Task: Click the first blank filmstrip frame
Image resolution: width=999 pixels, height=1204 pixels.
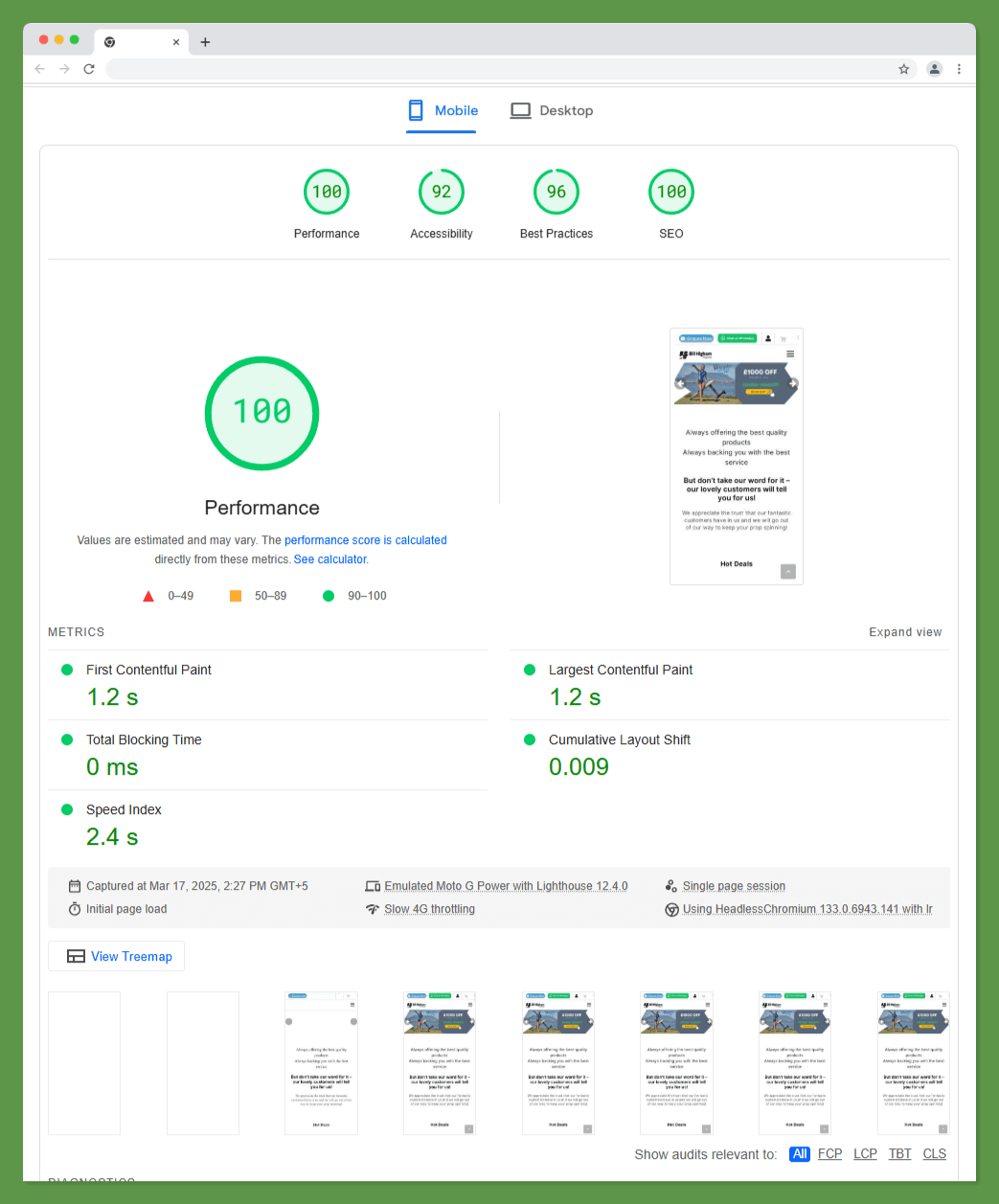Action: click(x=84, y=1063)
